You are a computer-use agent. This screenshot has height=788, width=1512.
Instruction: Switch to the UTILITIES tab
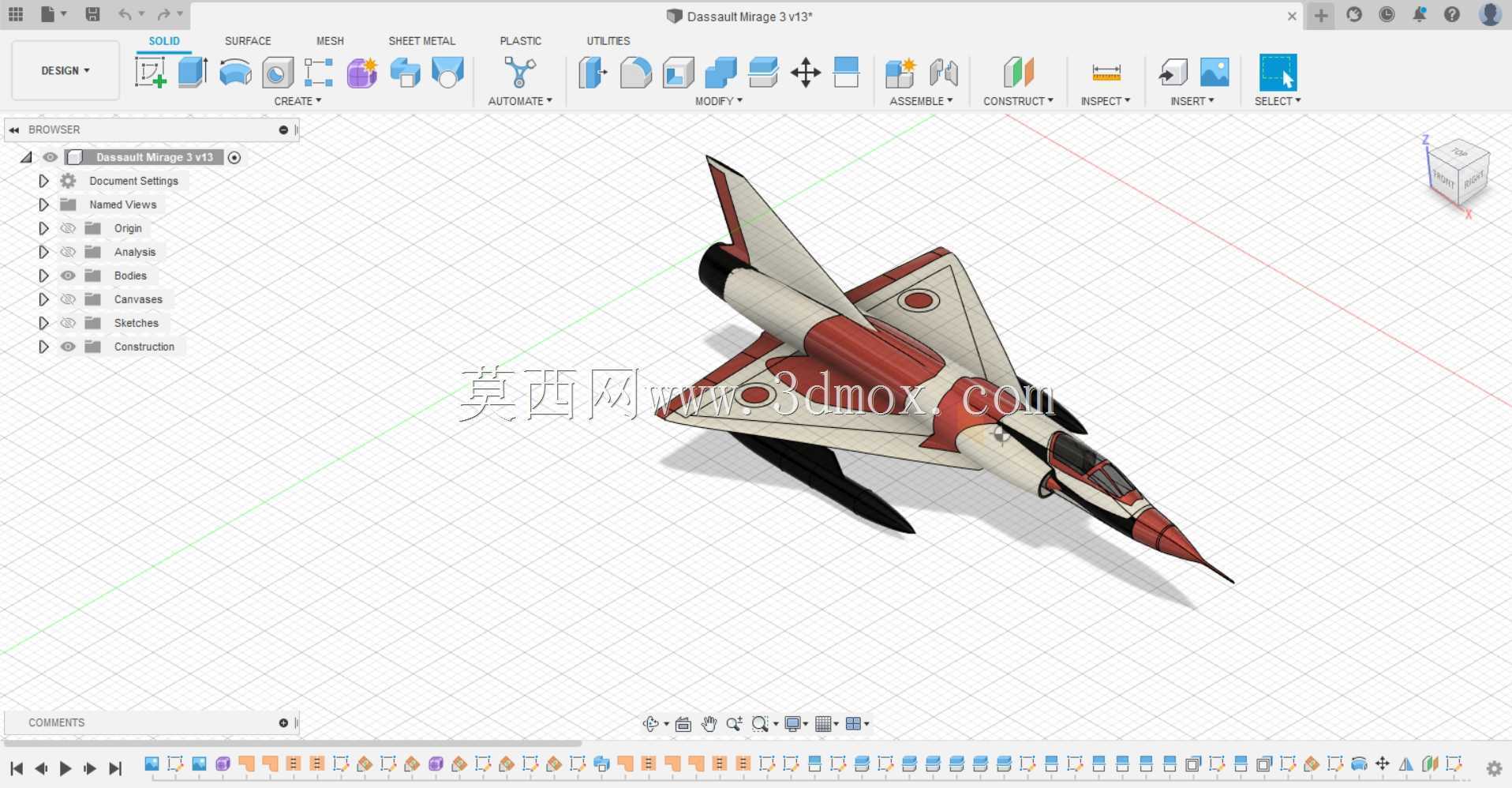point(608,41)
